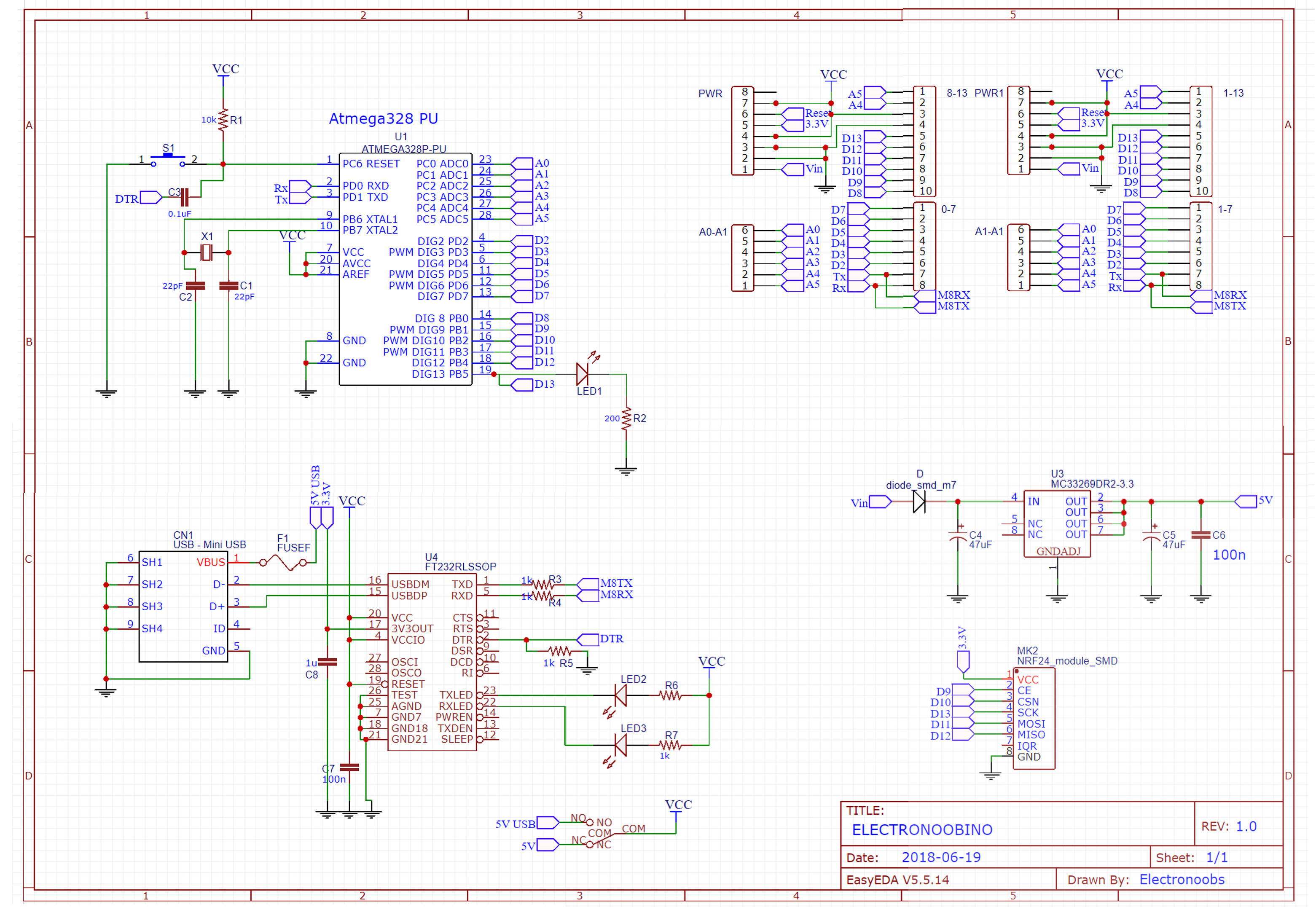Select the C3 0.1uF capacitor symbol
Viewport: 1316px width, 907px height.
(184, 197)
